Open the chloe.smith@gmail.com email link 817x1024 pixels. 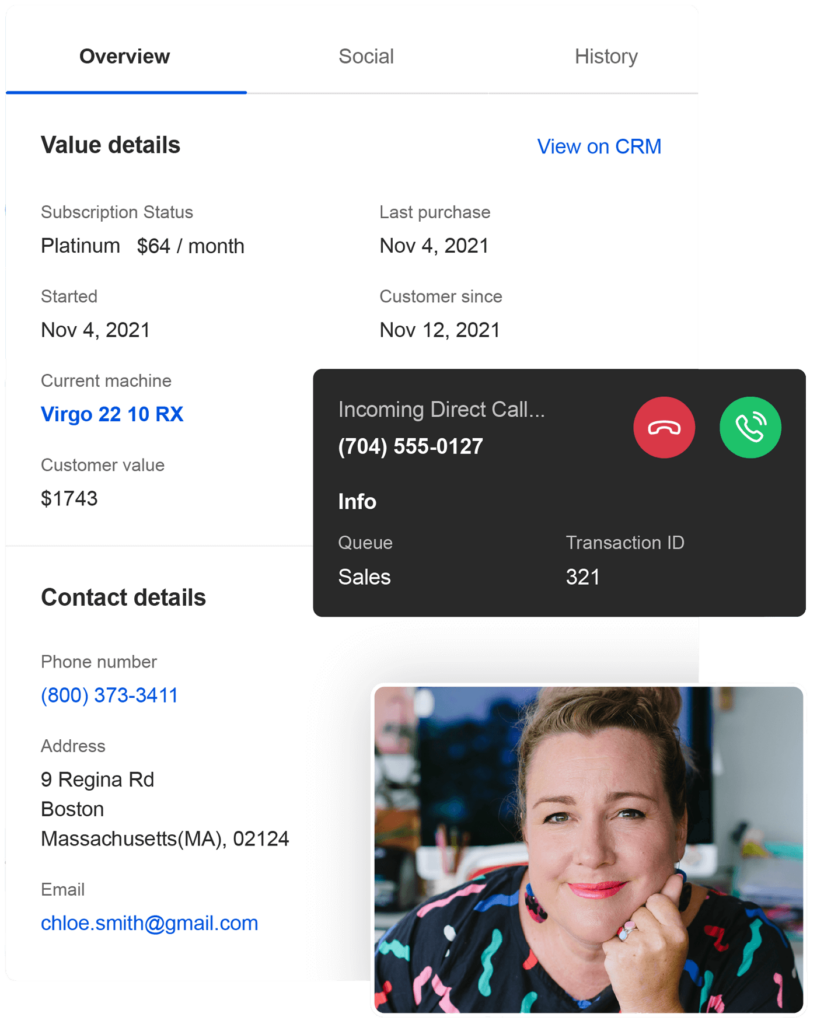pos(149,923)
